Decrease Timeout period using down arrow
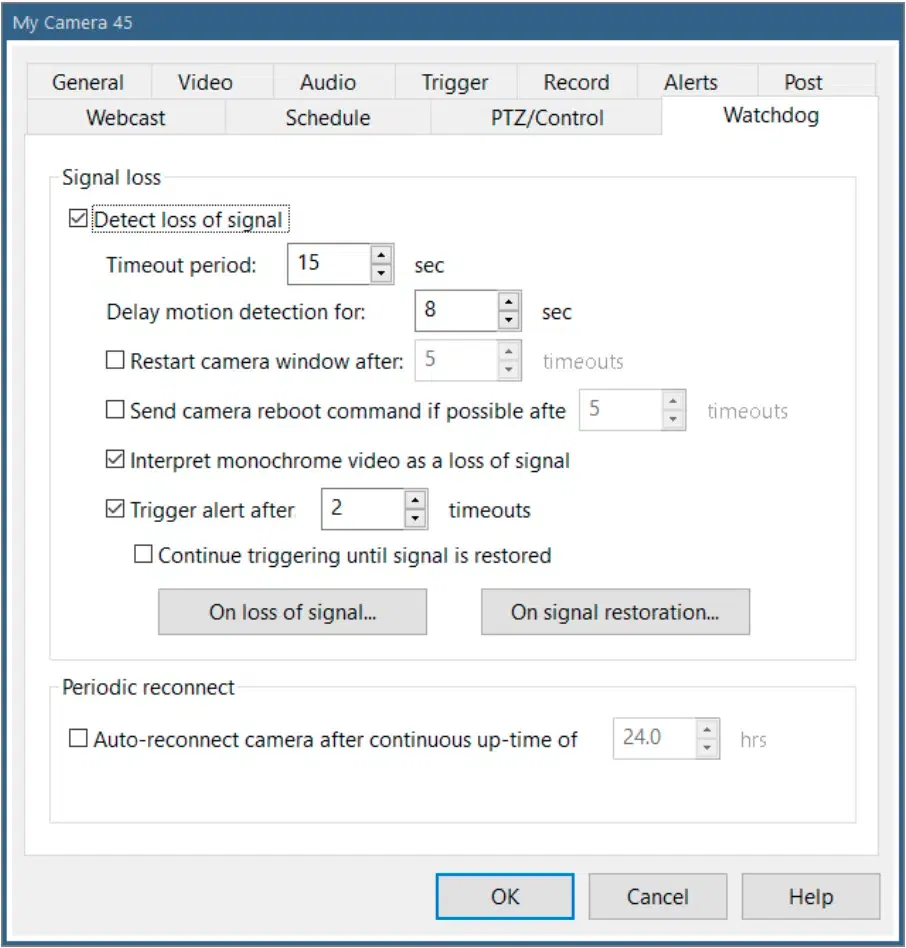Screen dimensions: 906x948 coord(381,273)
